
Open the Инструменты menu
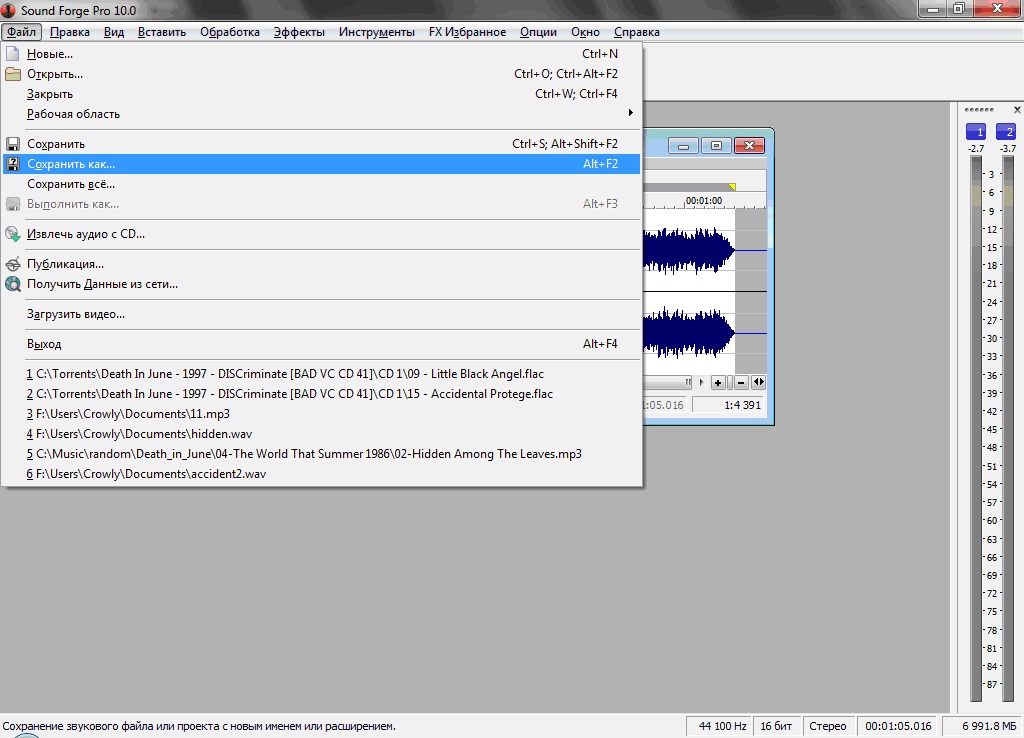coord(377,32)
